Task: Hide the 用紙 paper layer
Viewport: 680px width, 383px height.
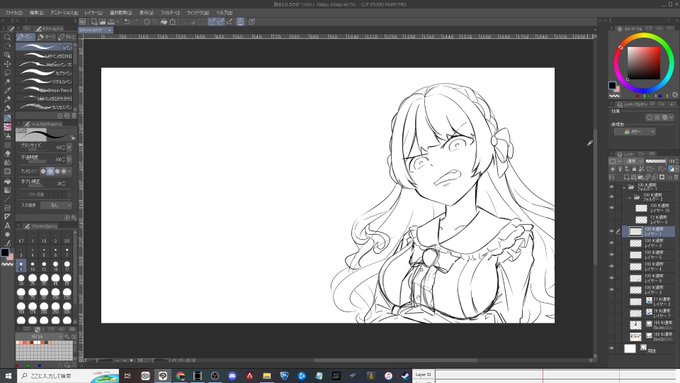Action: click(x=612, y=348)
